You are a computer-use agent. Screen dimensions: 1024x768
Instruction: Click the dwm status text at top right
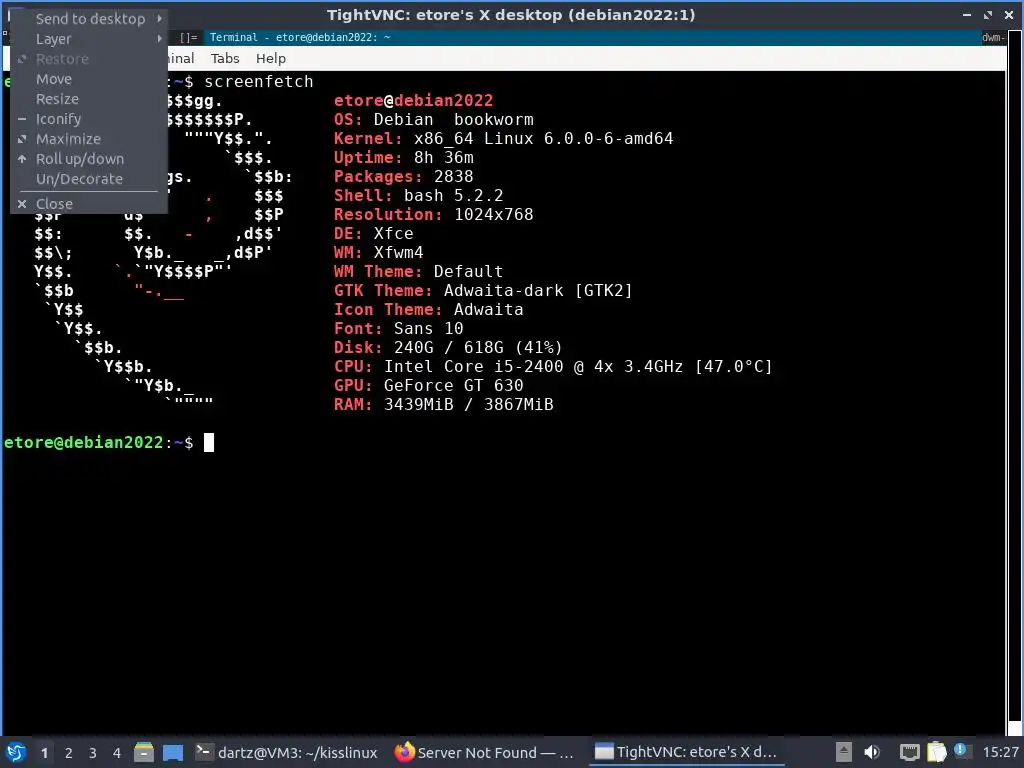993,37
